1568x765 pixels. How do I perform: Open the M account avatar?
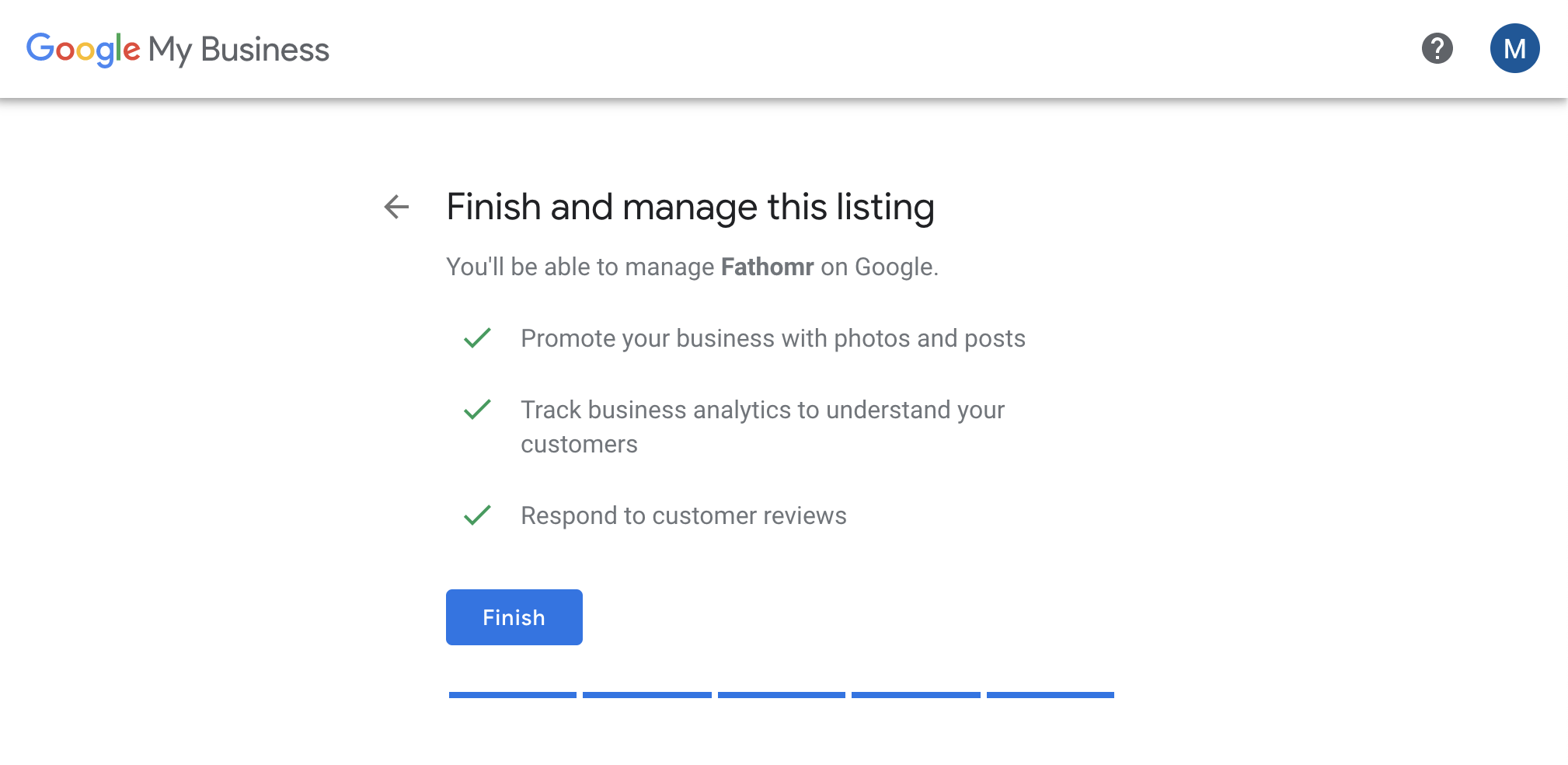coord(1514,48)
